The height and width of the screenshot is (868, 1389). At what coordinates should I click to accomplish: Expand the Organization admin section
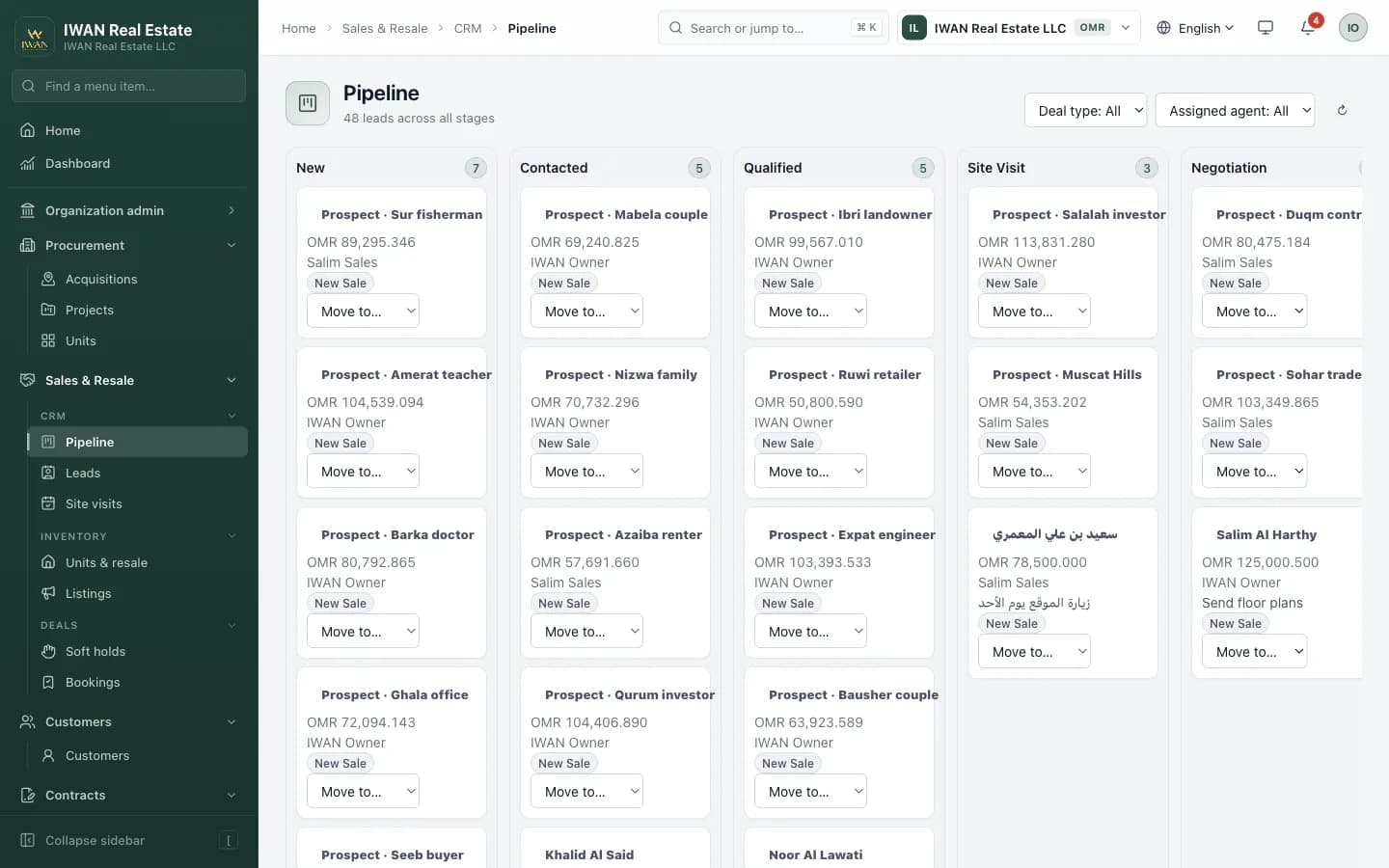click(x=129, y=210)
